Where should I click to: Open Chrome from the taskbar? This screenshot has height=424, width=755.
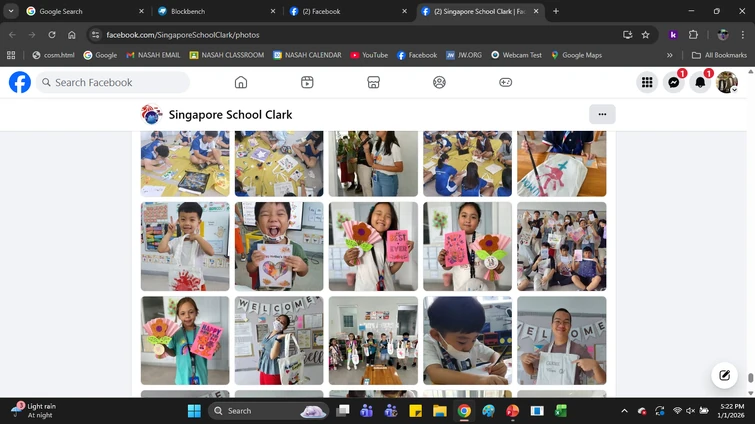tap(464, 411)
